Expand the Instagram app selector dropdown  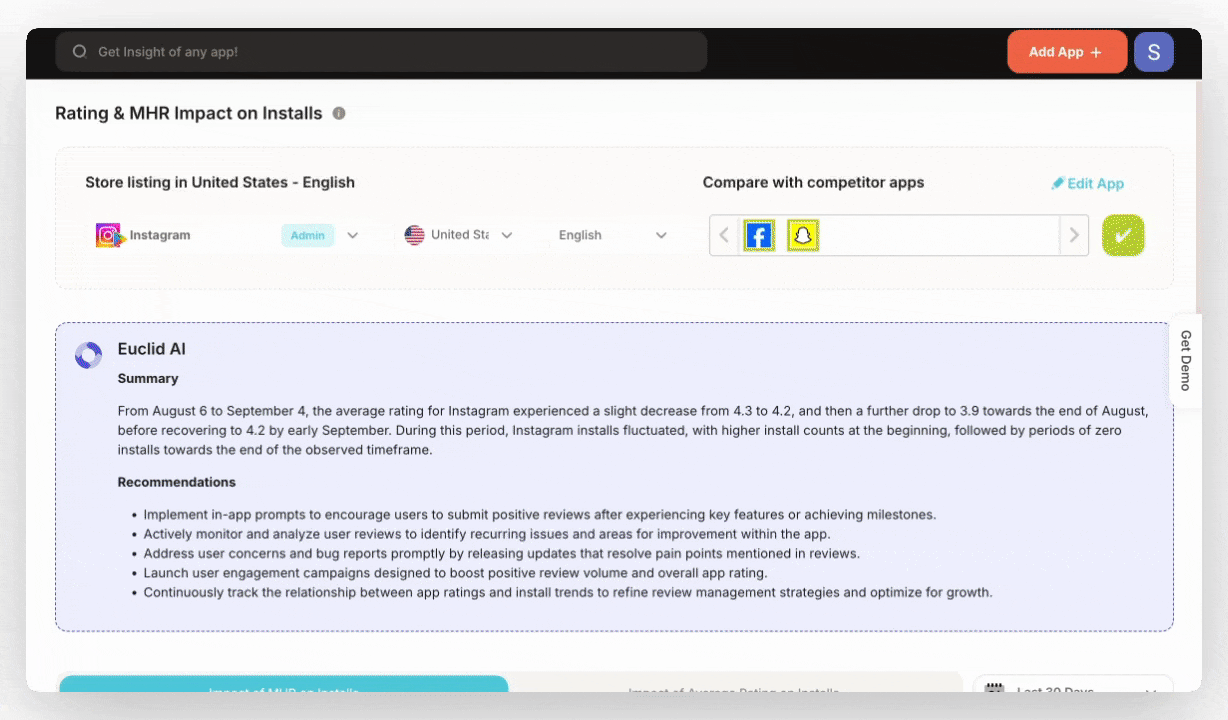pos(352,235)
